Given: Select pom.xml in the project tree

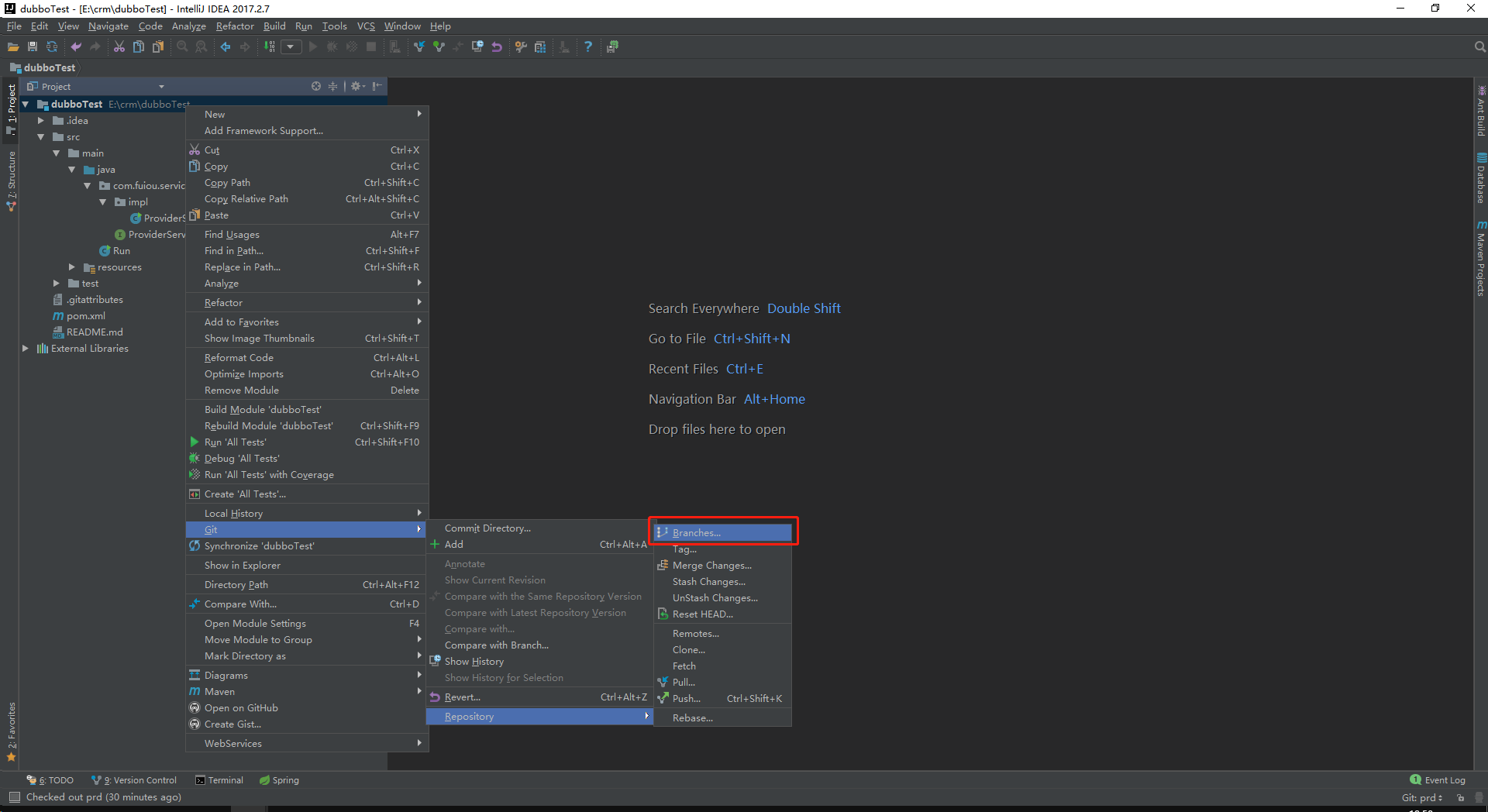Looking at the screenshot, I should coord(78,316).
